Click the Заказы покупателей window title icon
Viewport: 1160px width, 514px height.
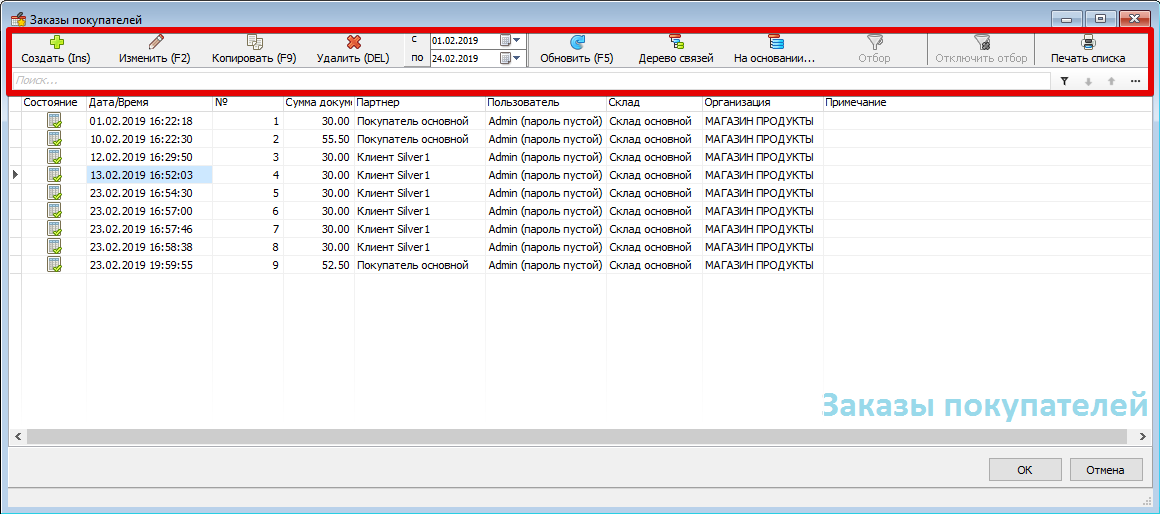[x=18, y=19]
